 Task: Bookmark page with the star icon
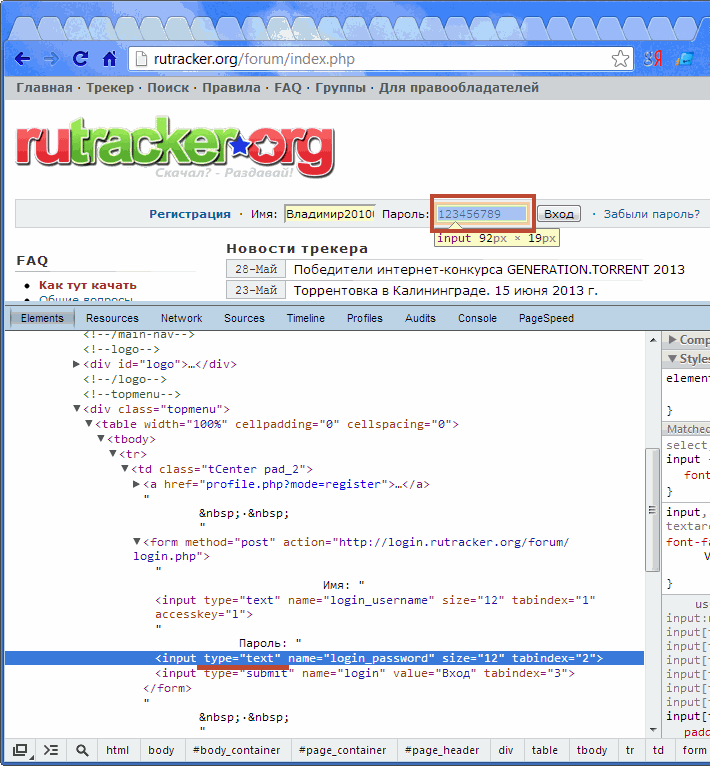[x=620, y=59]
